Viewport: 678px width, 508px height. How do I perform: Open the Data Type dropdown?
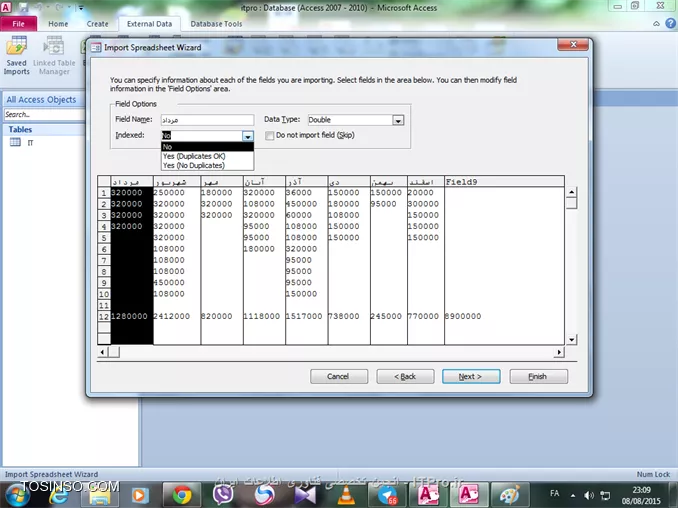coord(398,120)
